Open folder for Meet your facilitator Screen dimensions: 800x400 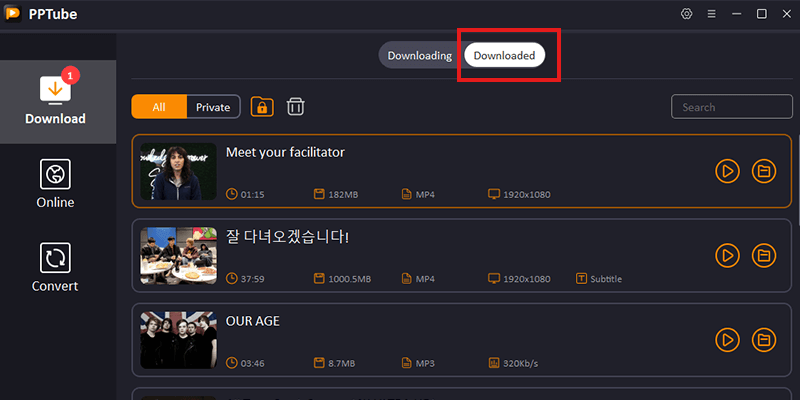tap(764, 171)
